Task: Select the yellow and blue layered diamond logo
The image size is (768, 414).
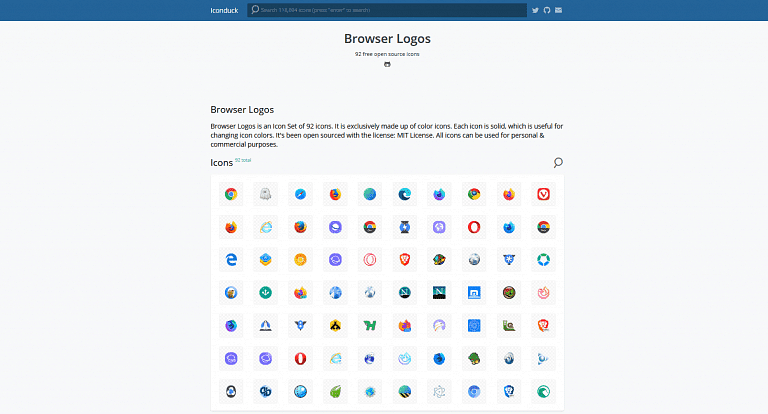Action: point(265,260)
